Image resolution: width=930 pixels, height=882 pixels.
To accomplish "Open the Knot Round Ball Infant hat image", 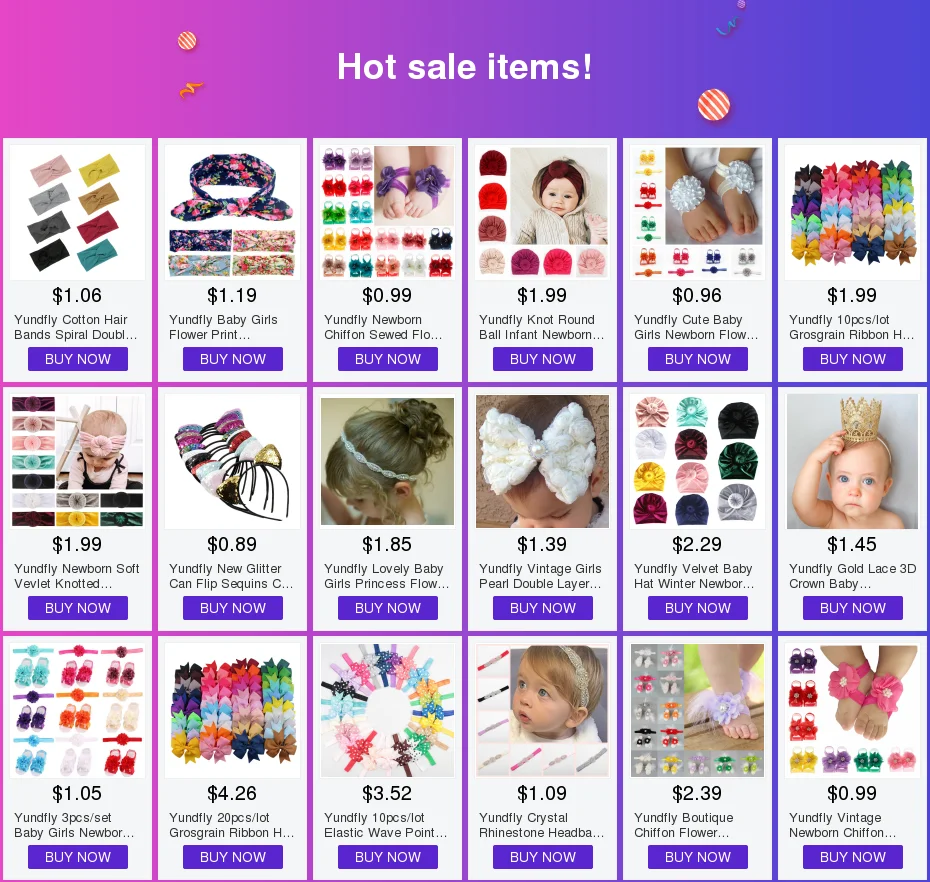I will [x=543, y=212].
